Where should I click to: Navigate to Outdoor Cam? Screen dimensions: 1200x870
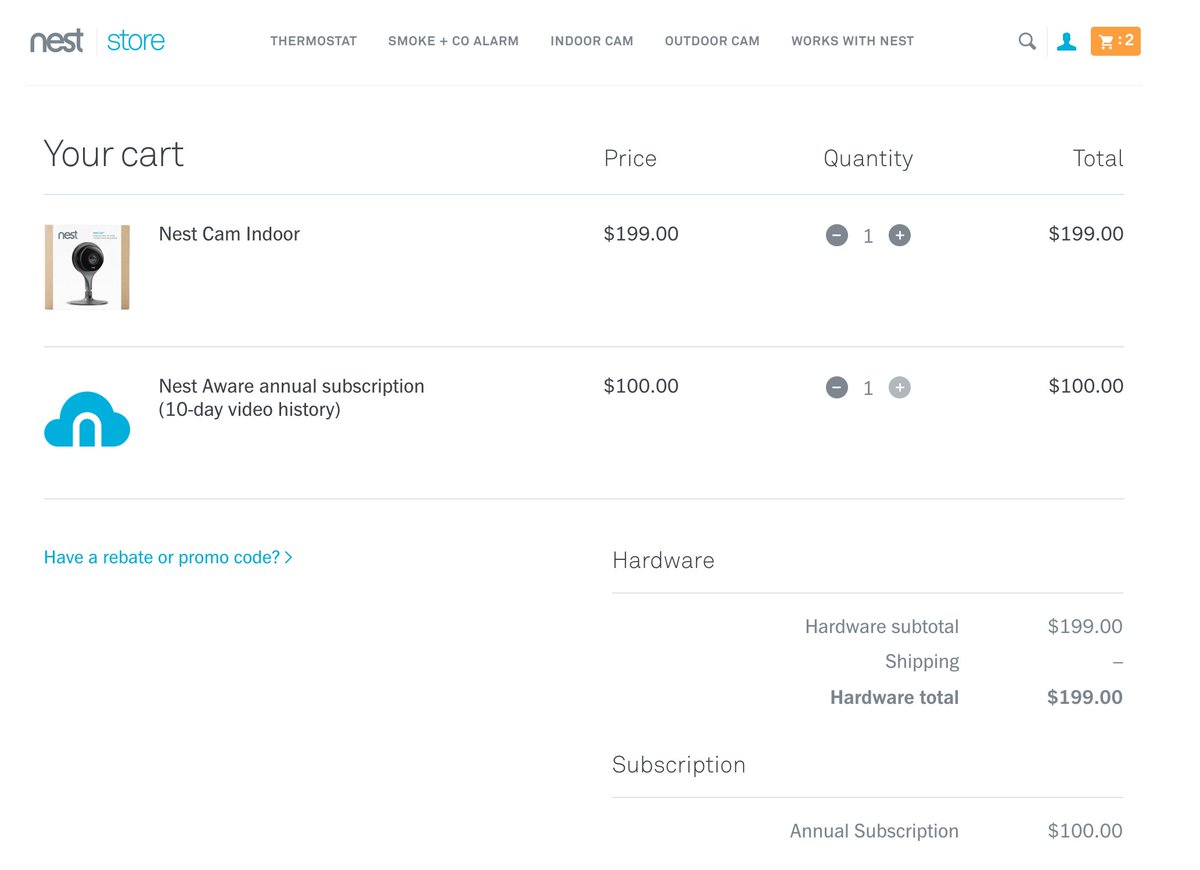[x=712, y=41]
